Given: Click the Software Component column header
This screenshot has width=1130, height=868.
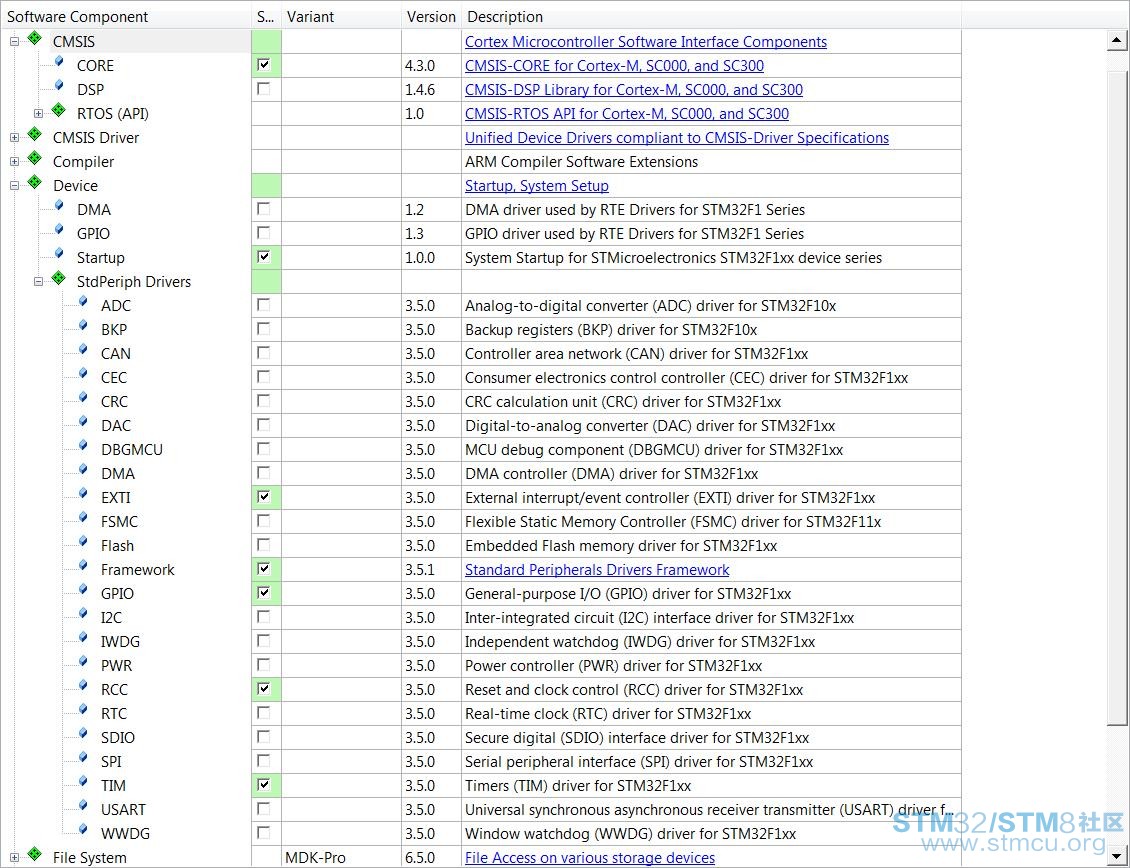Looking at the screenshot, I should pos(126,16).
